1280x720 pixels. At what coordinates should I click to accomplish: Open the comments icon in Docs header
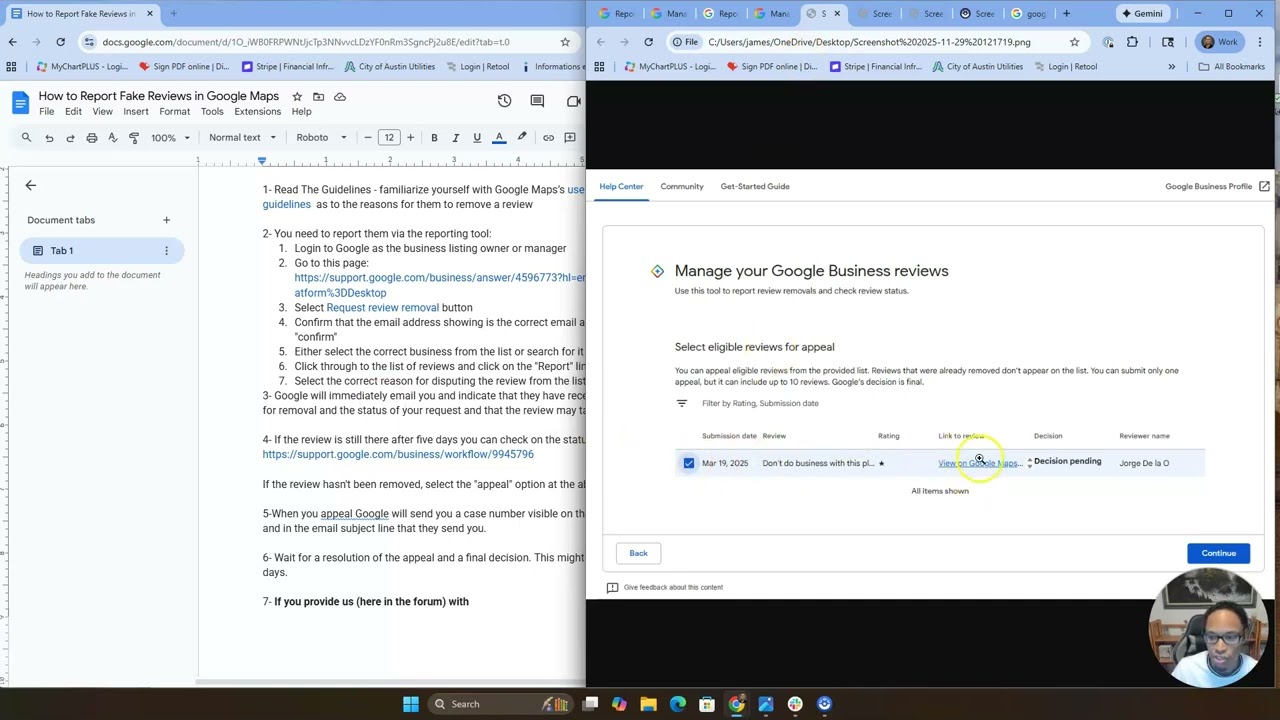coord(537,101)
